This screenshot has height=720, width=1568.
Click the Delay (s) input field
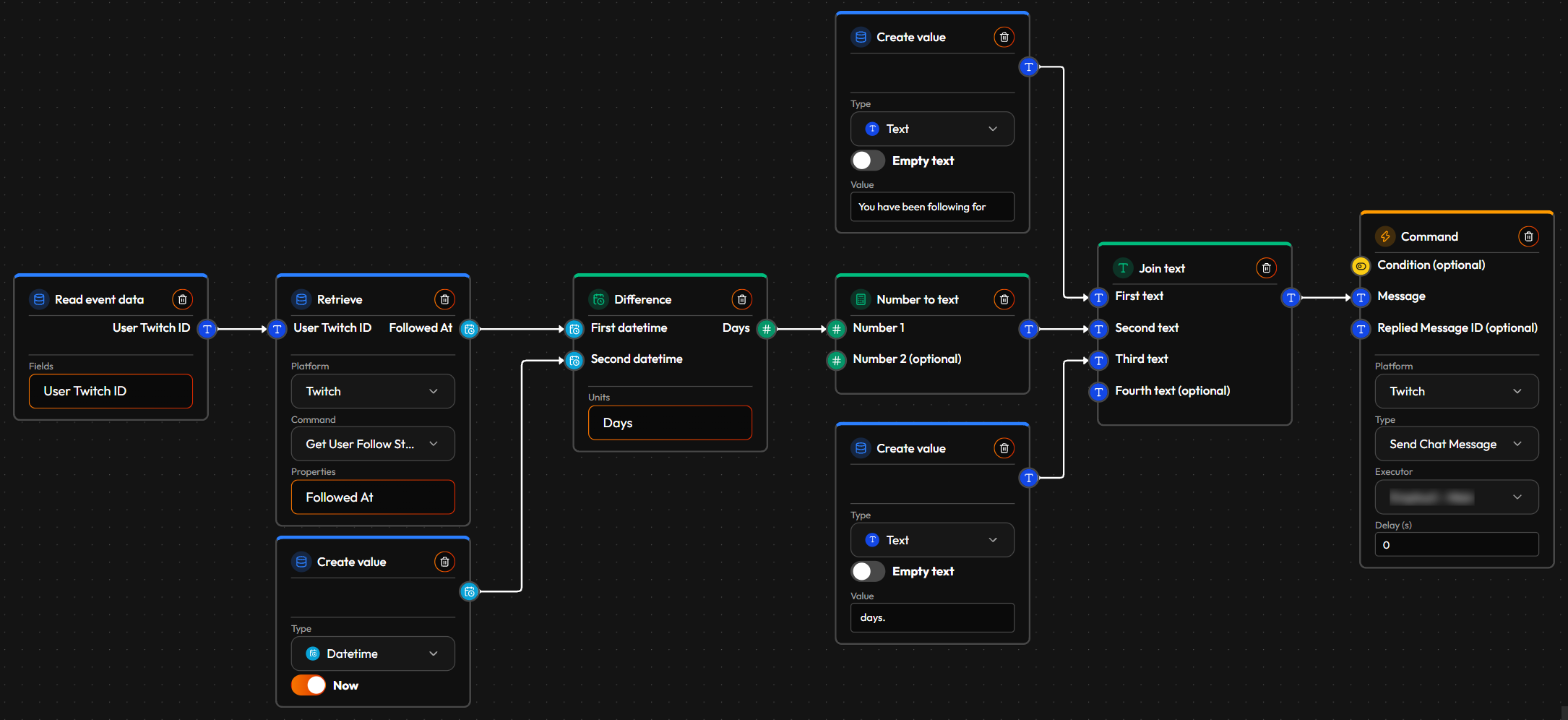(x=1457, y=544)
